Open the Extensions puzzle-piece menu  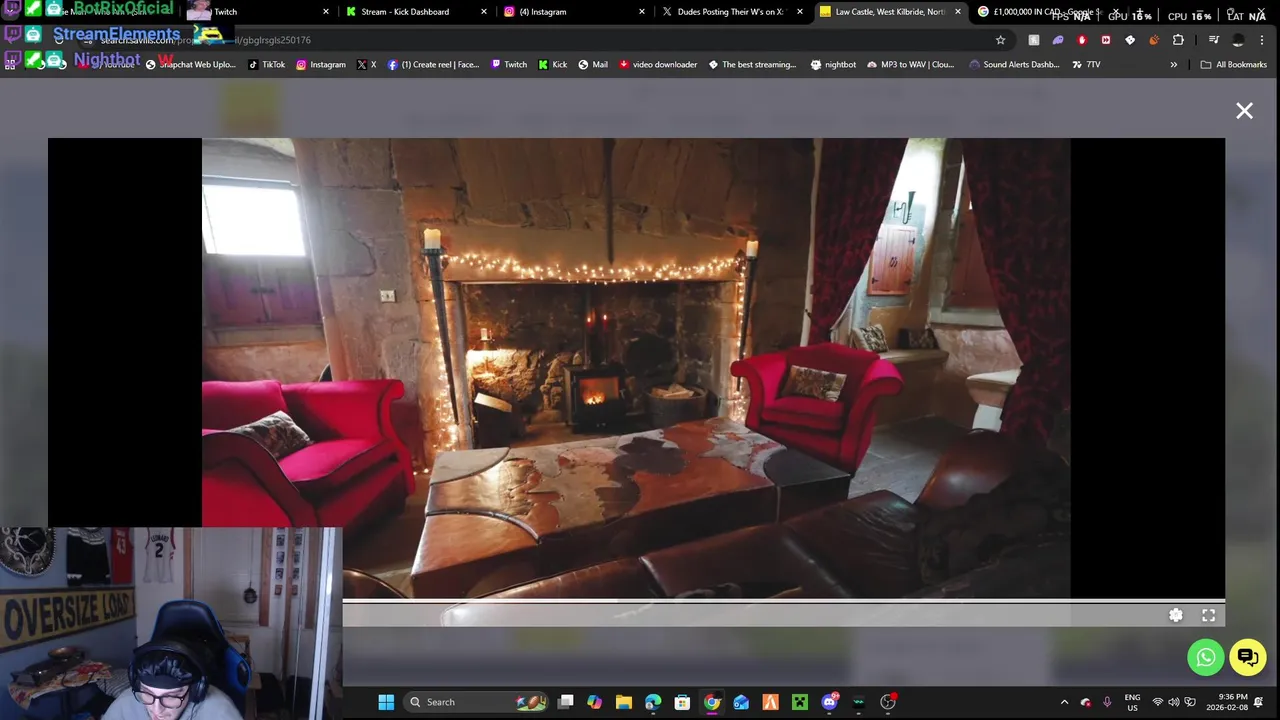[x=1178, y=40]
